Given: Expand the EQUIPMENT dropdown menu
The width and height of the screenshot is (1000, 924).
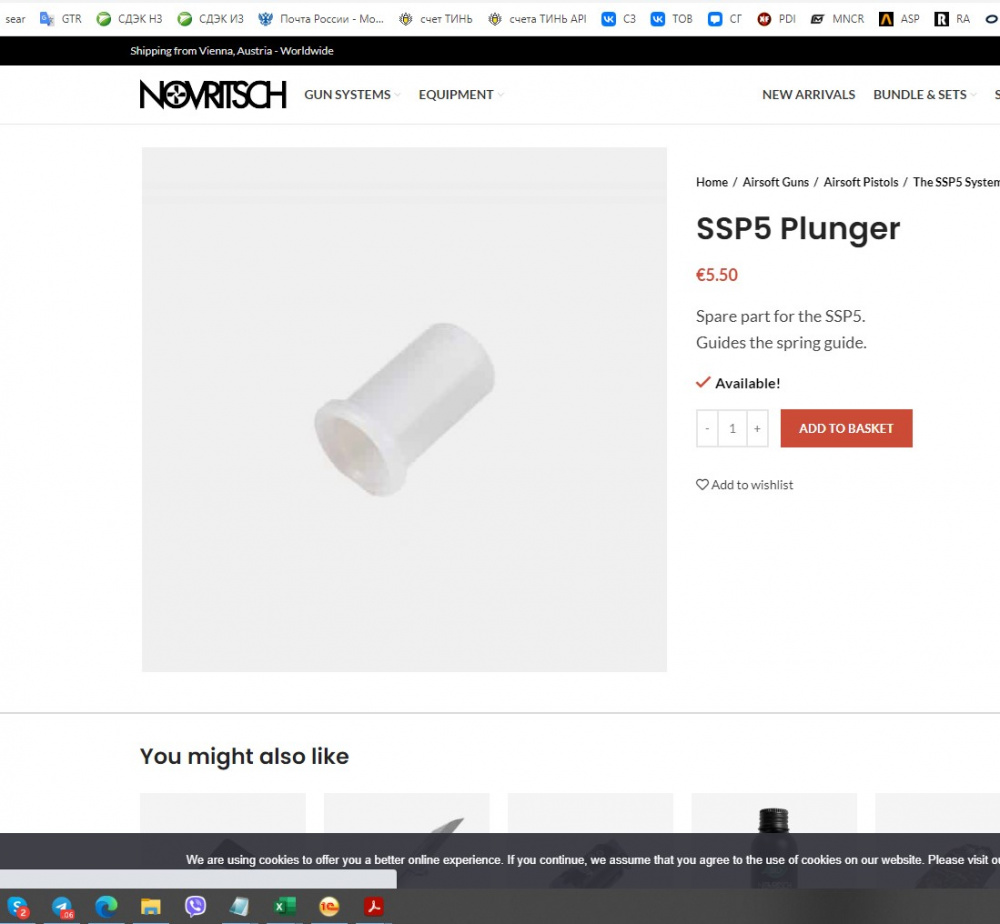Looking at the screenshot, I should tap(461, 94).
